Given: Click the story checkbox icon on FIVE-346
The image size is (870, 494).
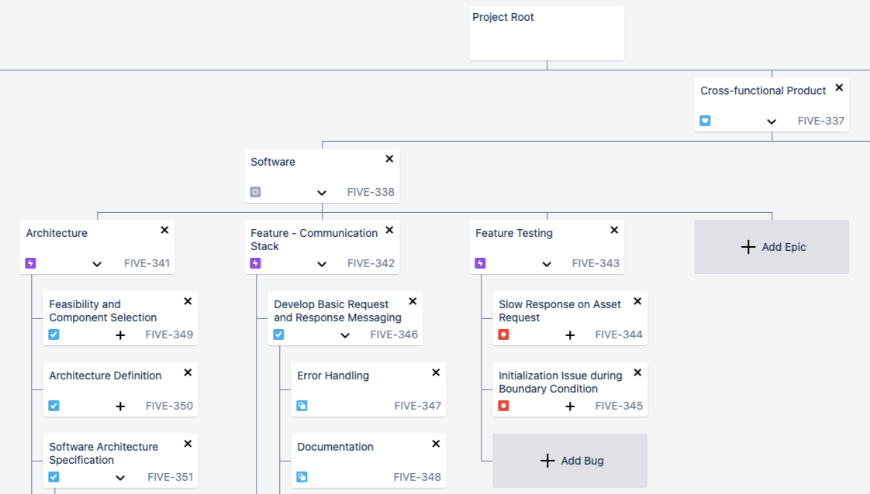Looking at the screenshot, I should click(x=279, y=335).
